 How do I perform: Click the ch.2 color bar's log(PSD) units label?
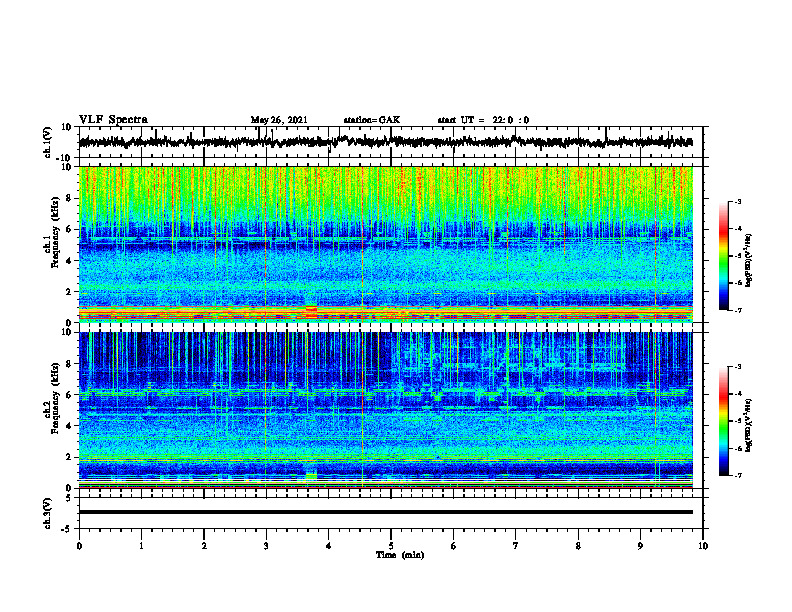point(749,425)
